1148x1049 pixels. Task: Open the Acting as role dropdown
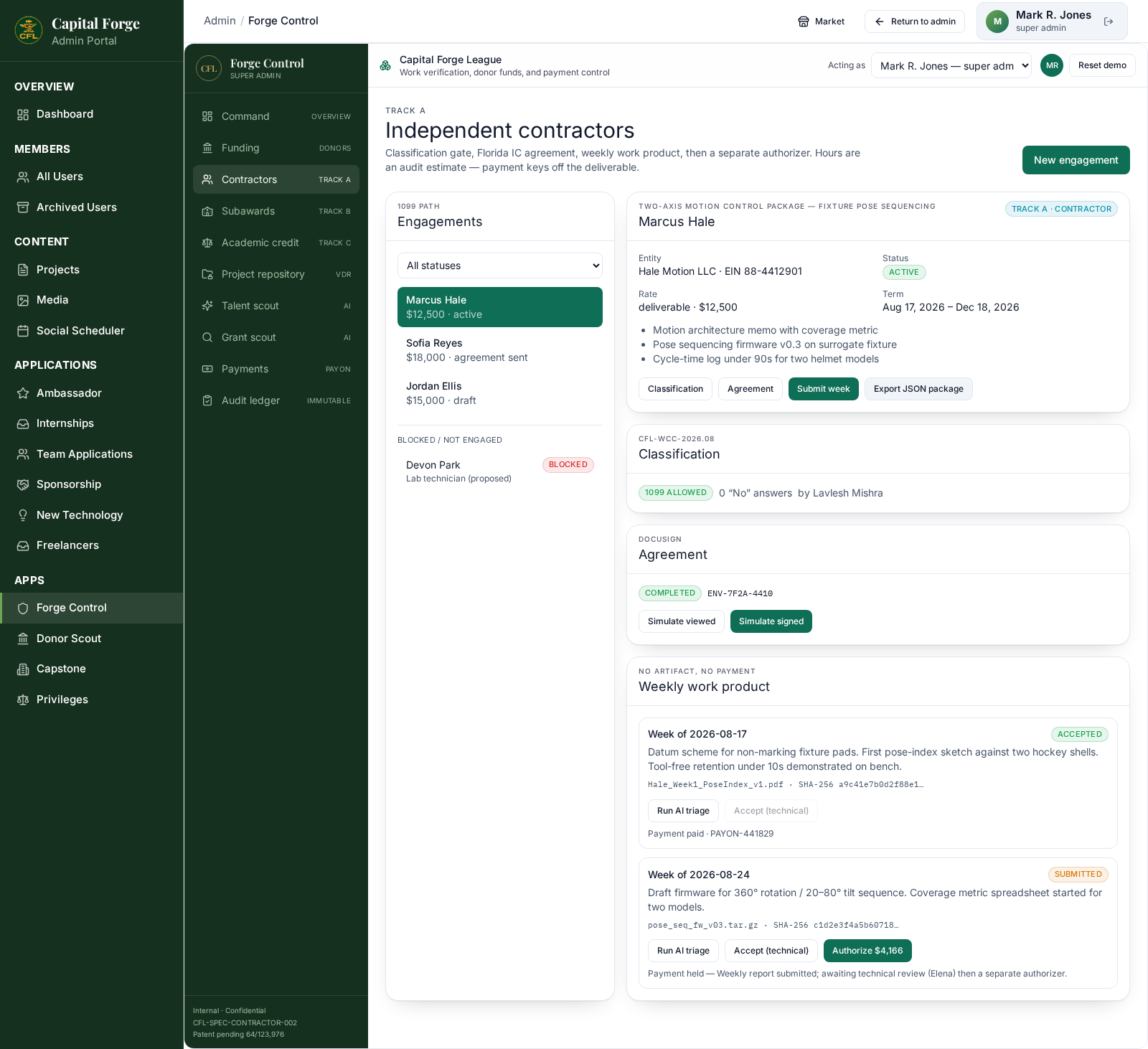pyautogui.click(x=951, y=65)
